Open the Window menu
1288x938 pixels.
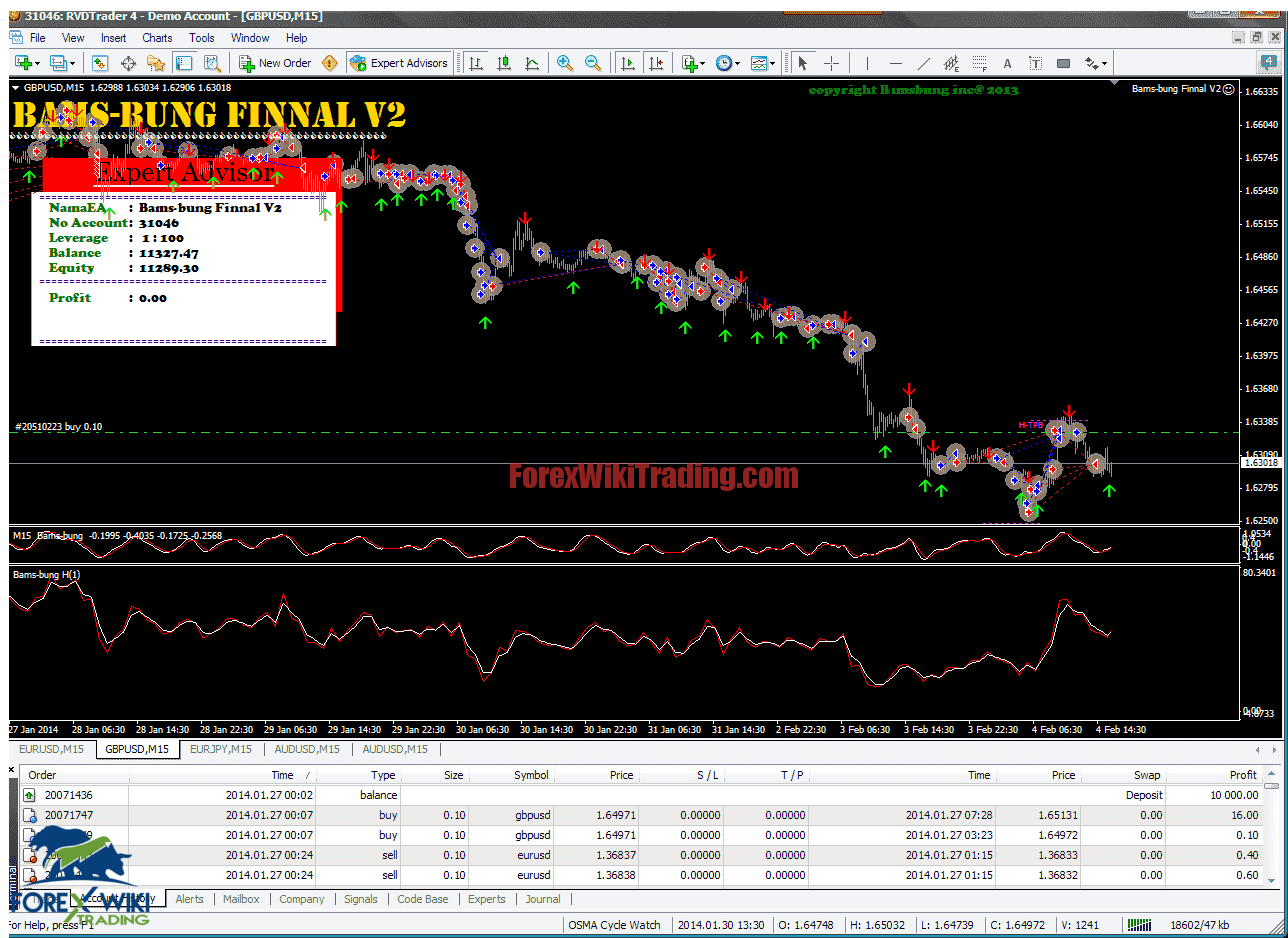click(x=250, y=38)
